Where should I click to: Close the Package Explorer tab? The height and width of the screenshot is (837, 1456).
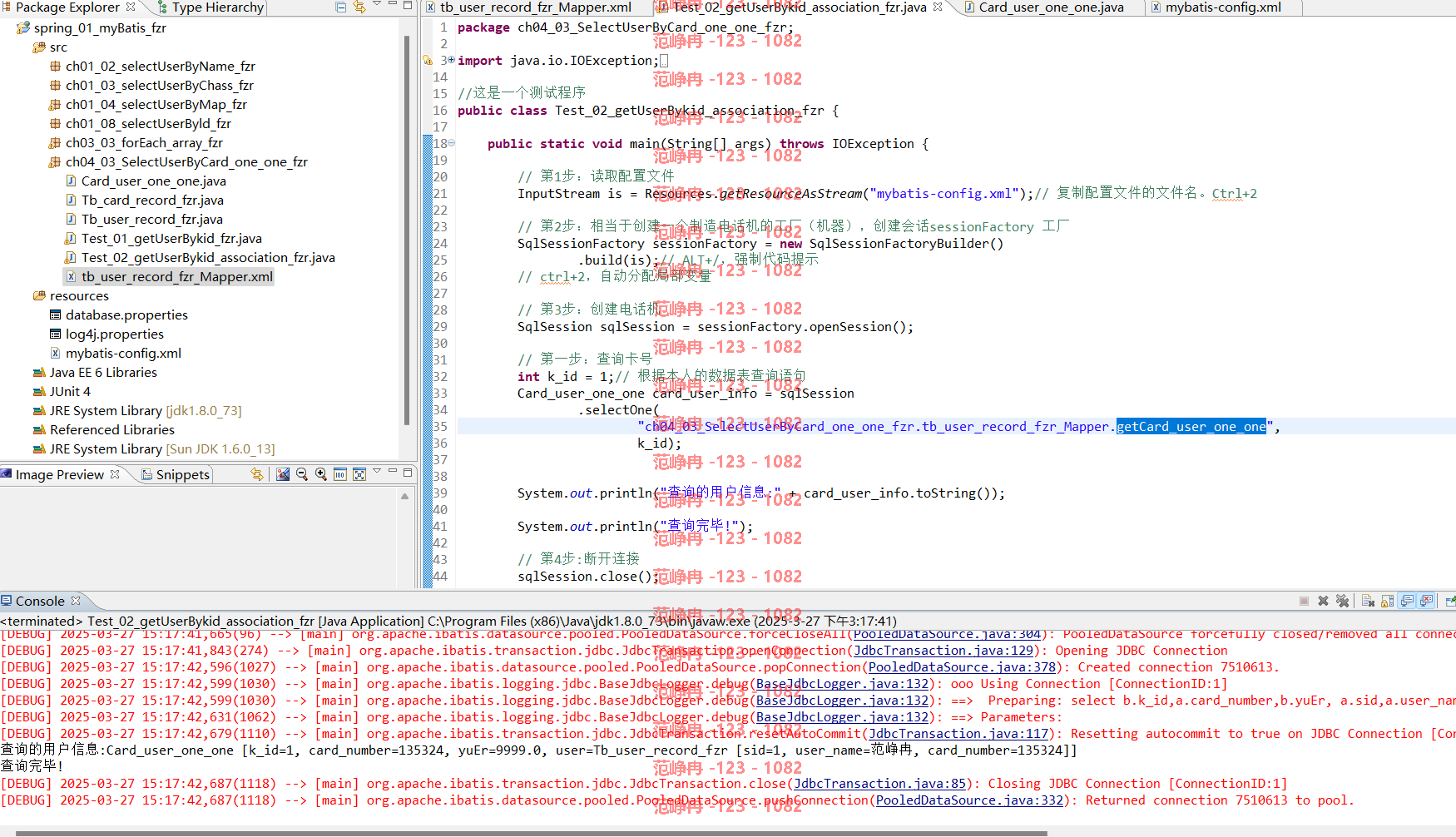tap(131, 7)
